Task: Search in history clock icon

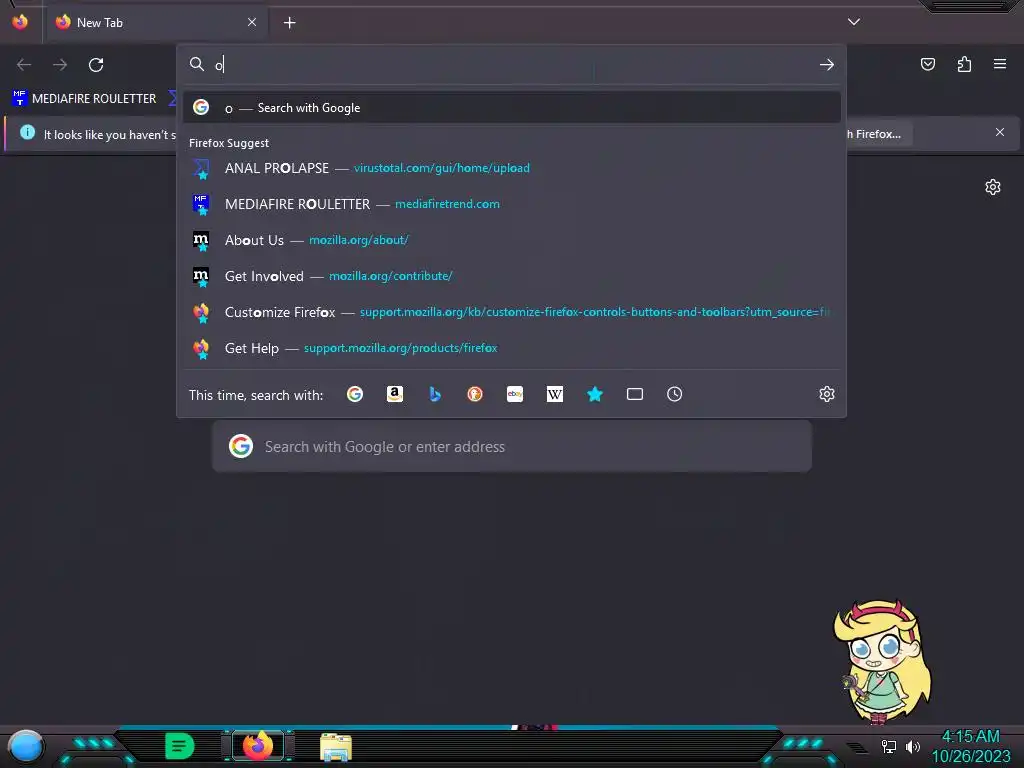Action: [675, 394]
